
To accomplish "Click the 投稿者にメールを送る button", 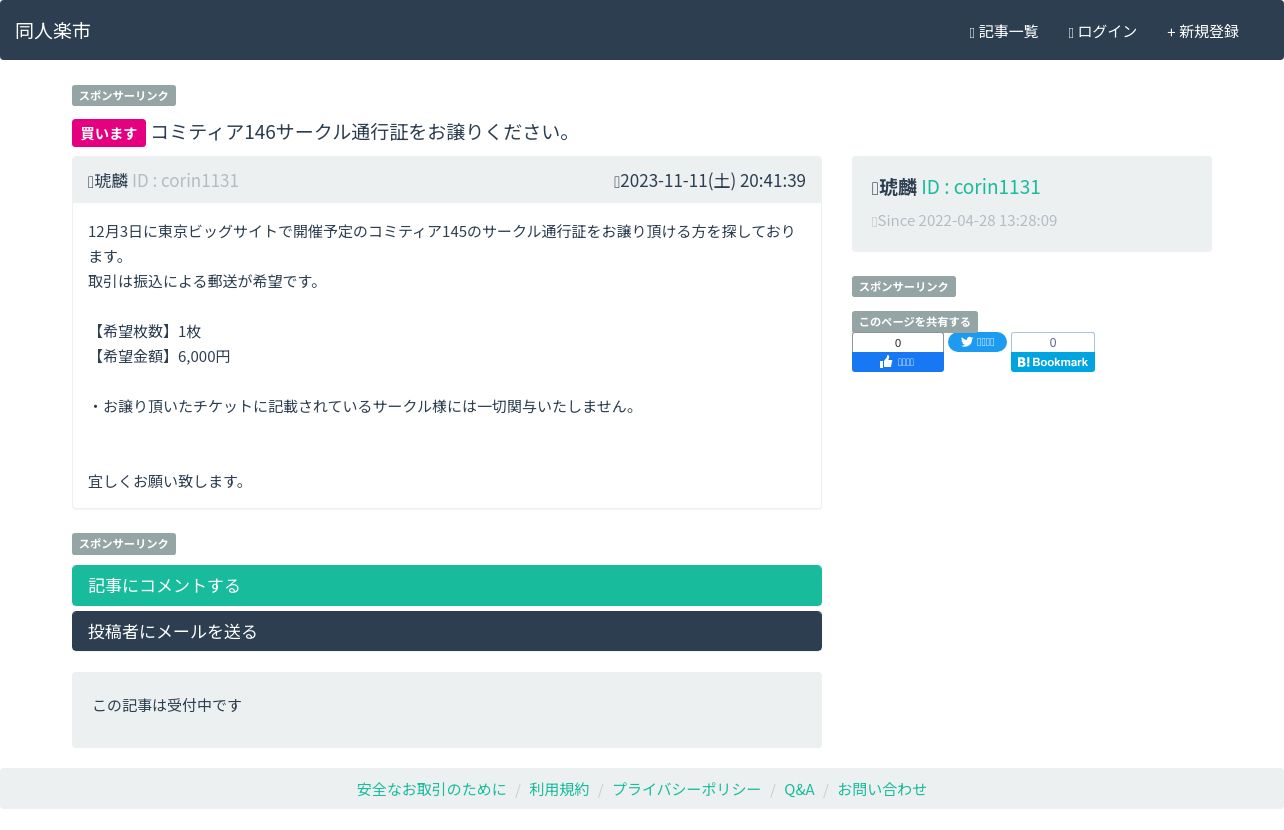I will (x=447, y=631).
